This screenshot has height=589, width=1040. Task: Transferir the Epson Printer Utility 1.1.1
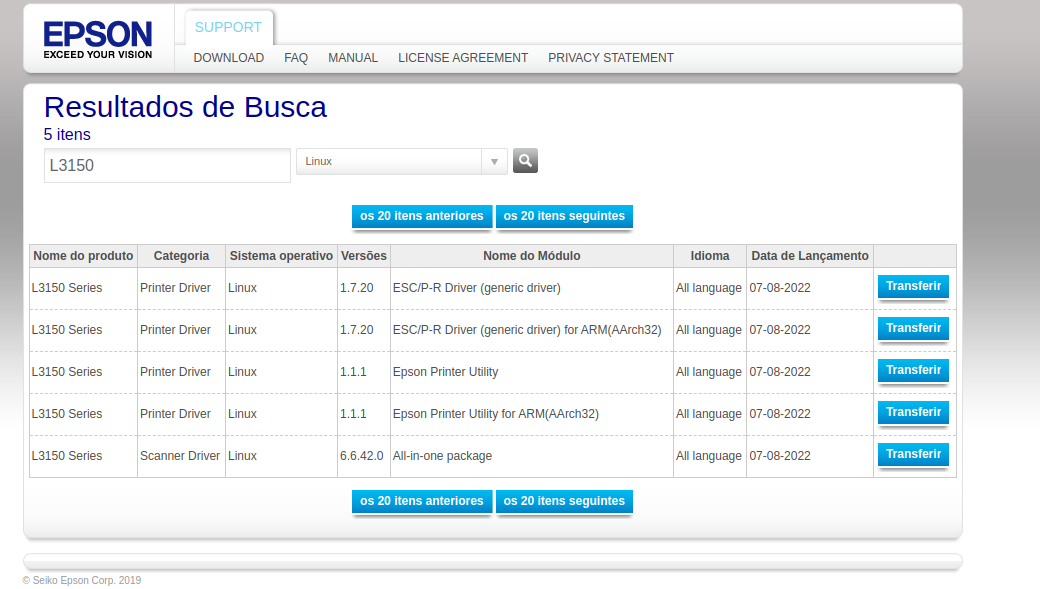(x=913, y=370)
